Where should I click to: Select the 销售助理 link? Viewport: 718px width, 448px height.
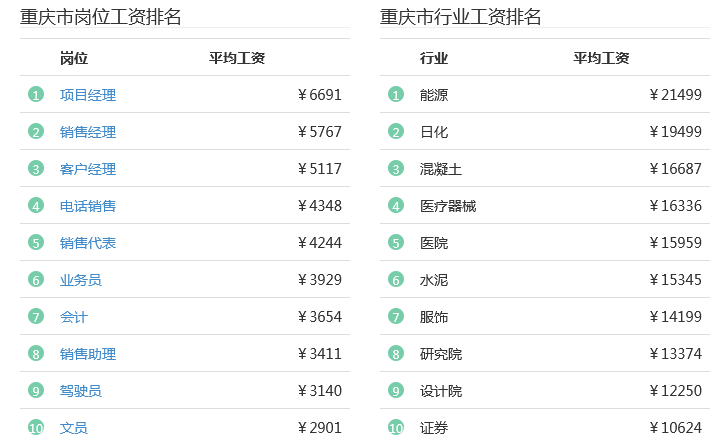[88, 355]
